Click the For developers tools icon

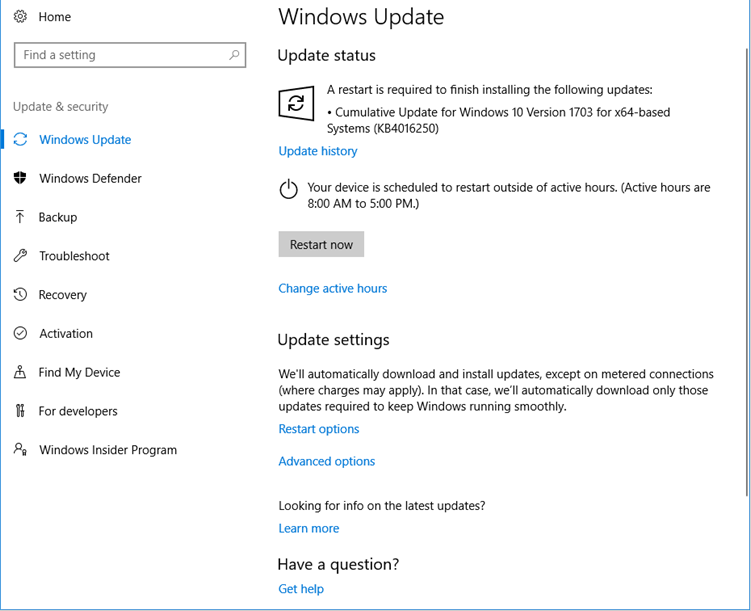point(20,411)
